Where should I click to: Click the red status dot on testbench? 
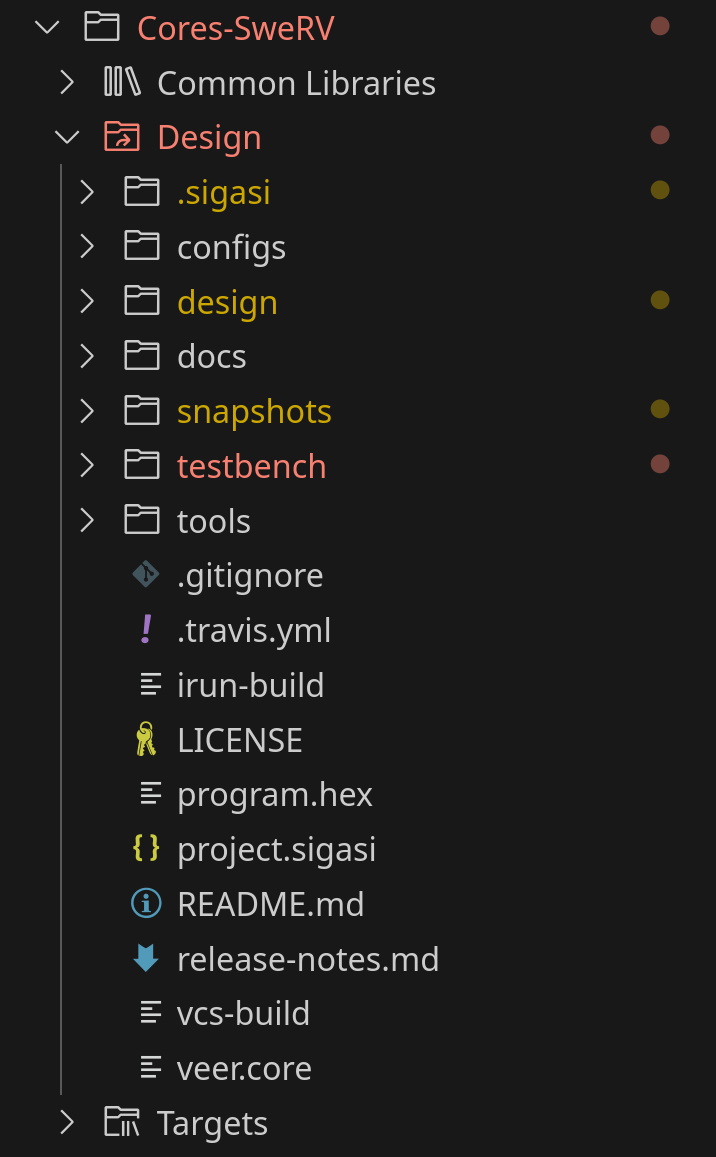click(660, 464)
